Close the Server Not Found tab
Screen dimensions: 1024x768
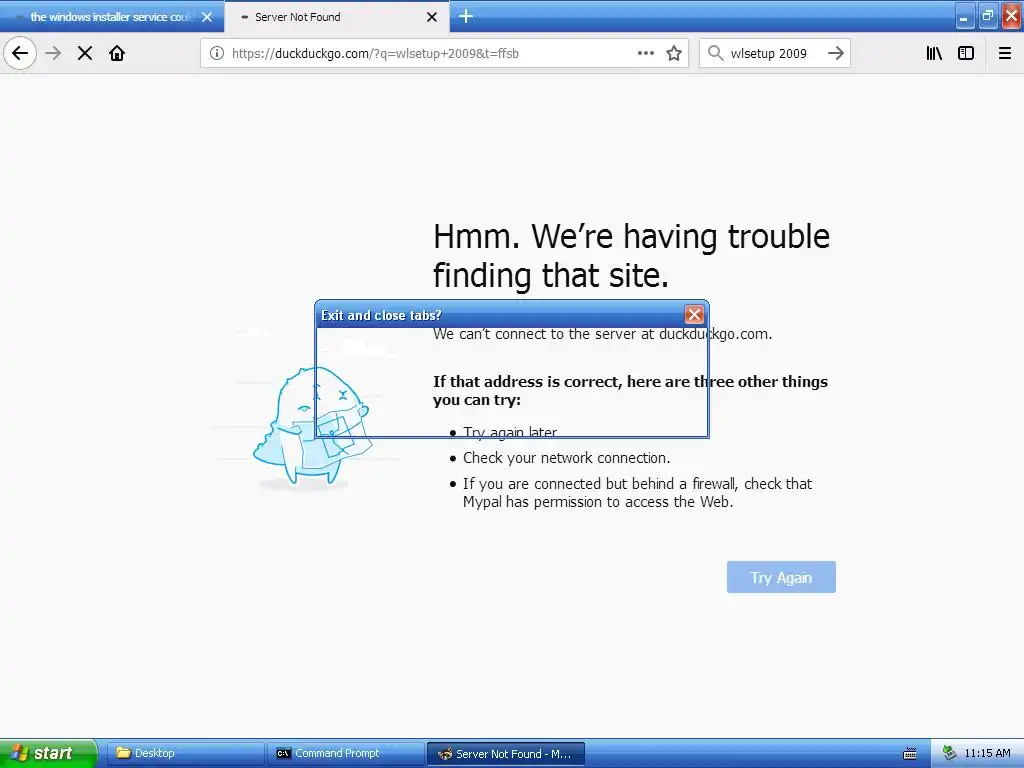click(432, 17)
